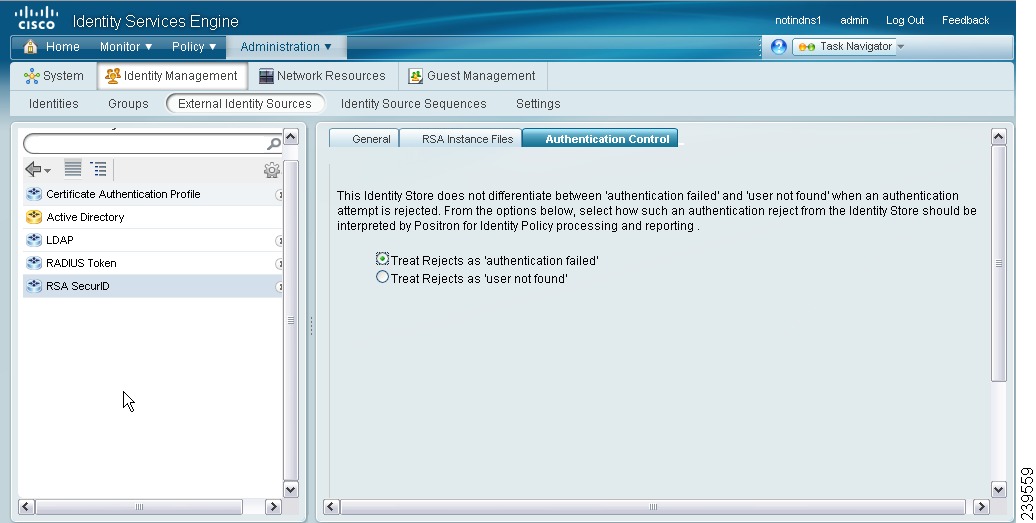Open the Identities submenu
1036x523 pixels.
(x=54, y=104)
